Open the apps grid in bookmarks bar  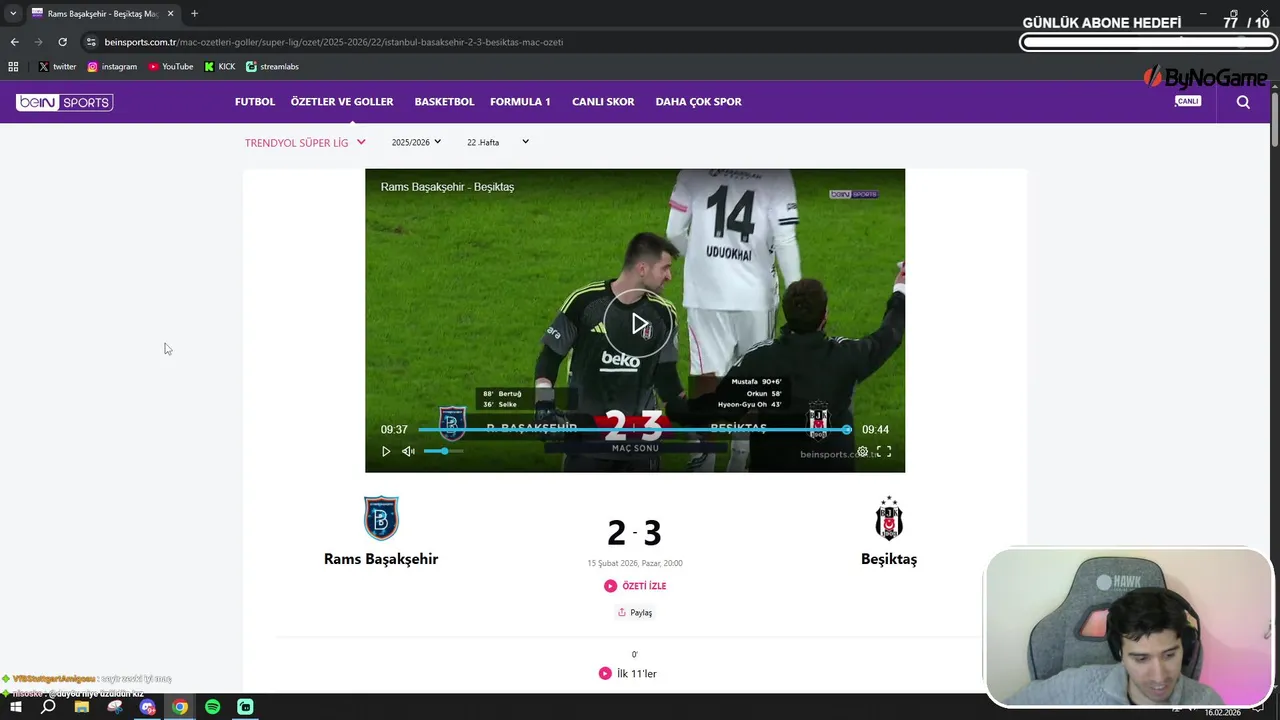coord(13,67)
